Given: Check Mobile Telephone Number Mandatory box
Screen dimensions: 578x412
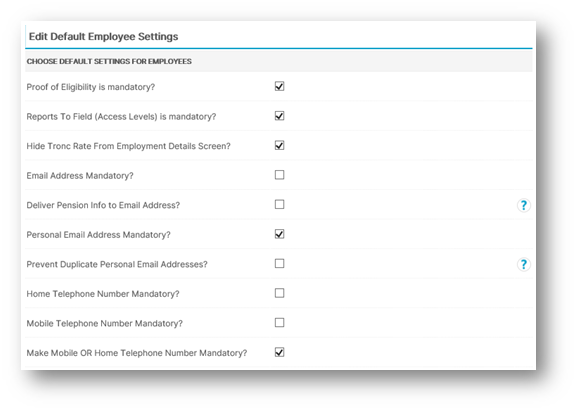Looking at the screenshot, I should point(279,322).
